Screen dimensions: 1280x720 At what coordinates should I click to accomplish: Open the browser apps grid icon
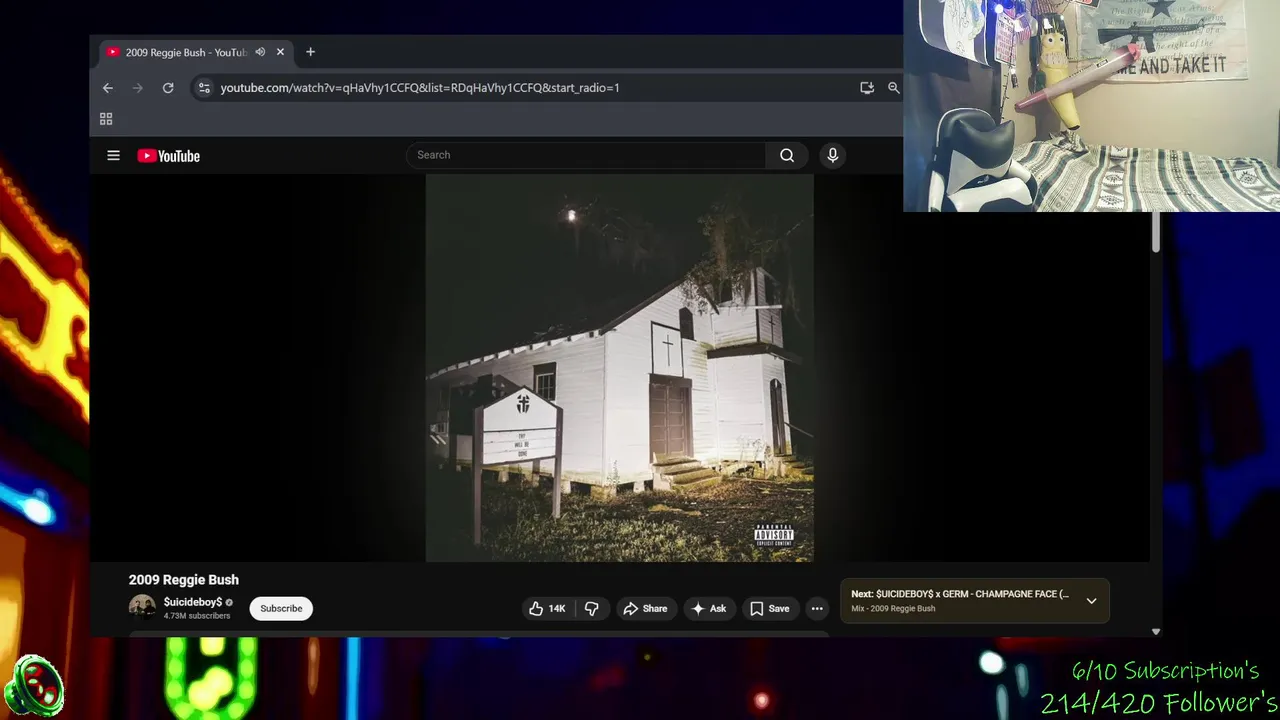(x=106, y=119)
